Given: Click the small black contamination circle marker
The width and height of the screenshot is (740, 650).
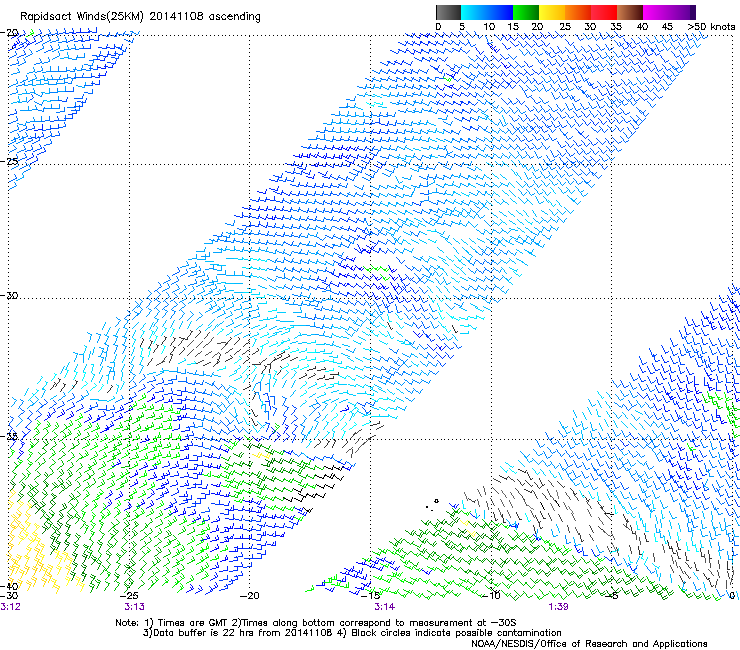Looking at the screenshot, I should (x=437, y=501).
